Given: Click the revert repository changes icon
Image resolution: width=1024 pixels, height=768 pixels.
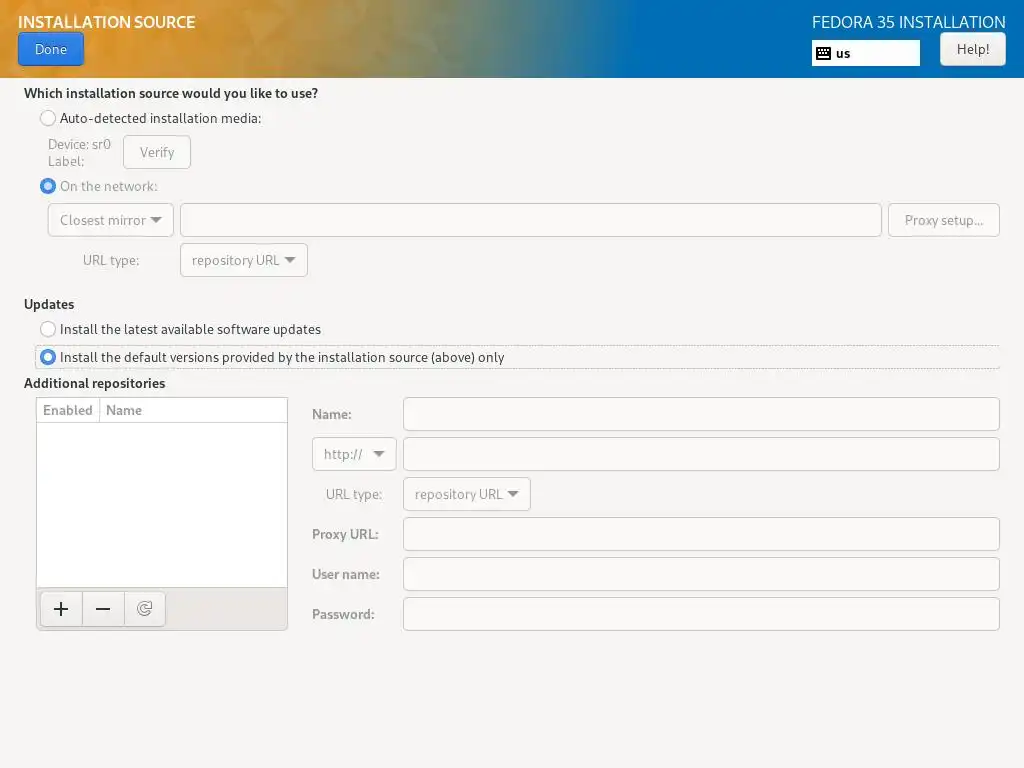Looking at the screenshot, I should click(144, 609).
